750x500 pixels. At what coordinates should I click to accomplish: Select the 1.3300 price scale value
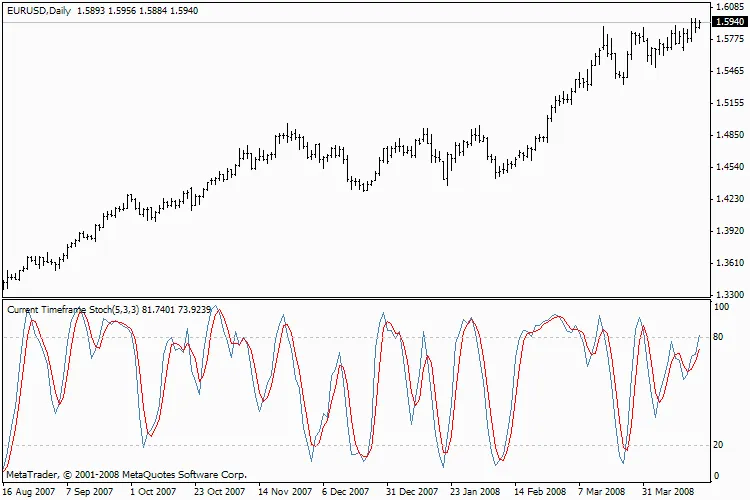pyautogui.click(x=727, y=295)
